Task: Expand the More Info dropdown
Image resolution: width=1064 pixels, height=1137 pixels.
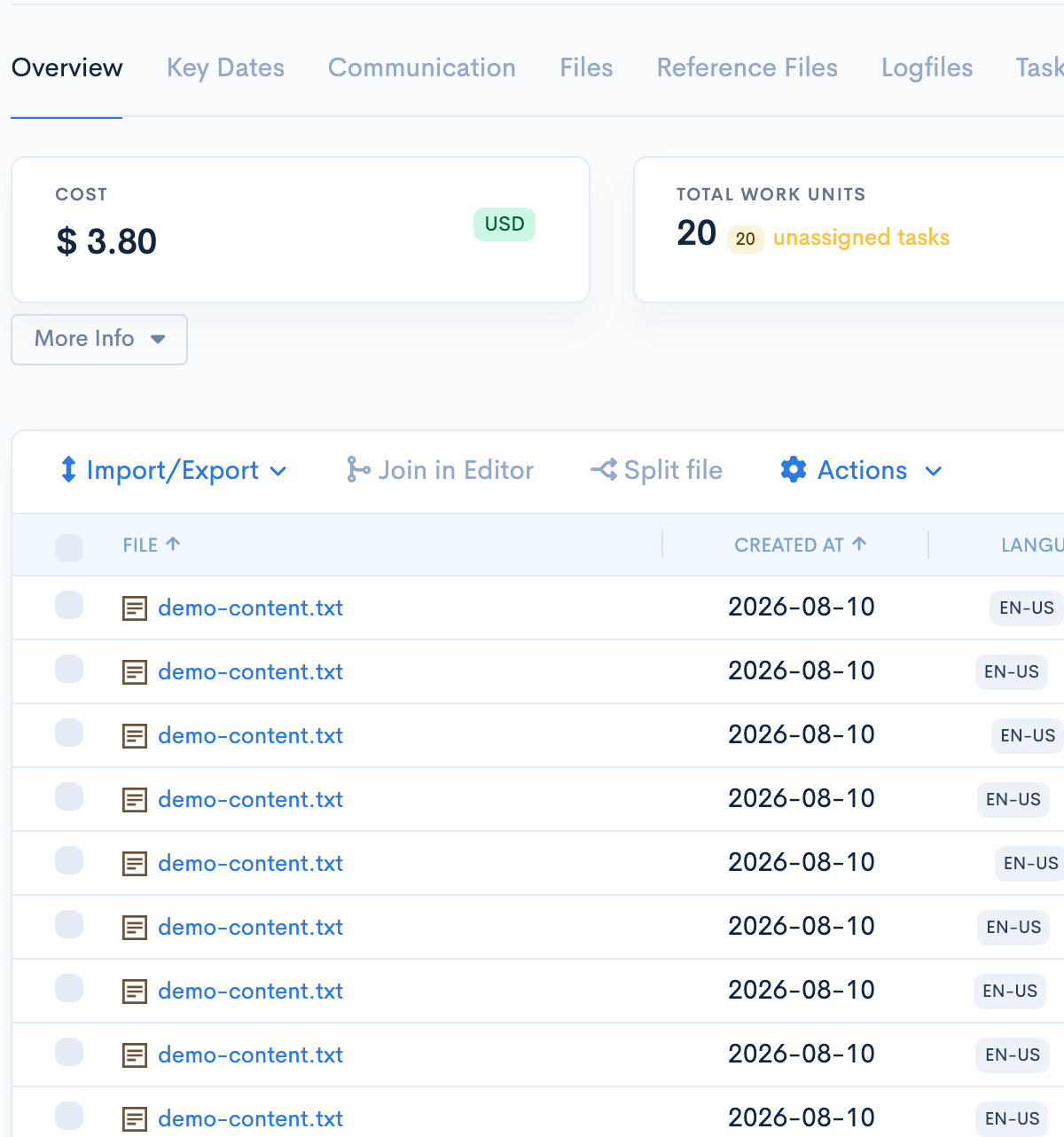Action: tap(99, 339)
